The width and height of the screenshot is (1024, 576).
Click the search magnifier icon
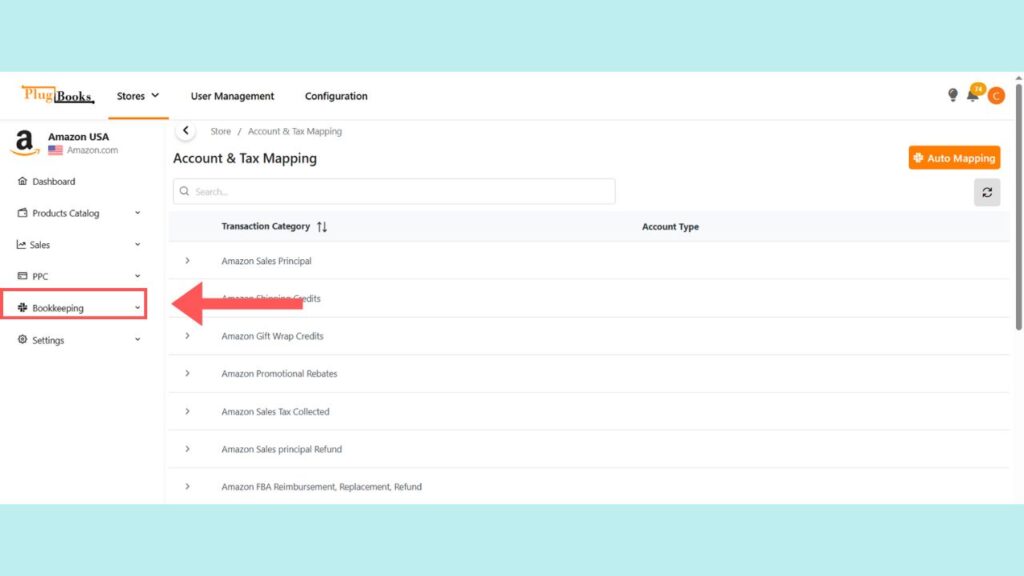tap(184, 191)
